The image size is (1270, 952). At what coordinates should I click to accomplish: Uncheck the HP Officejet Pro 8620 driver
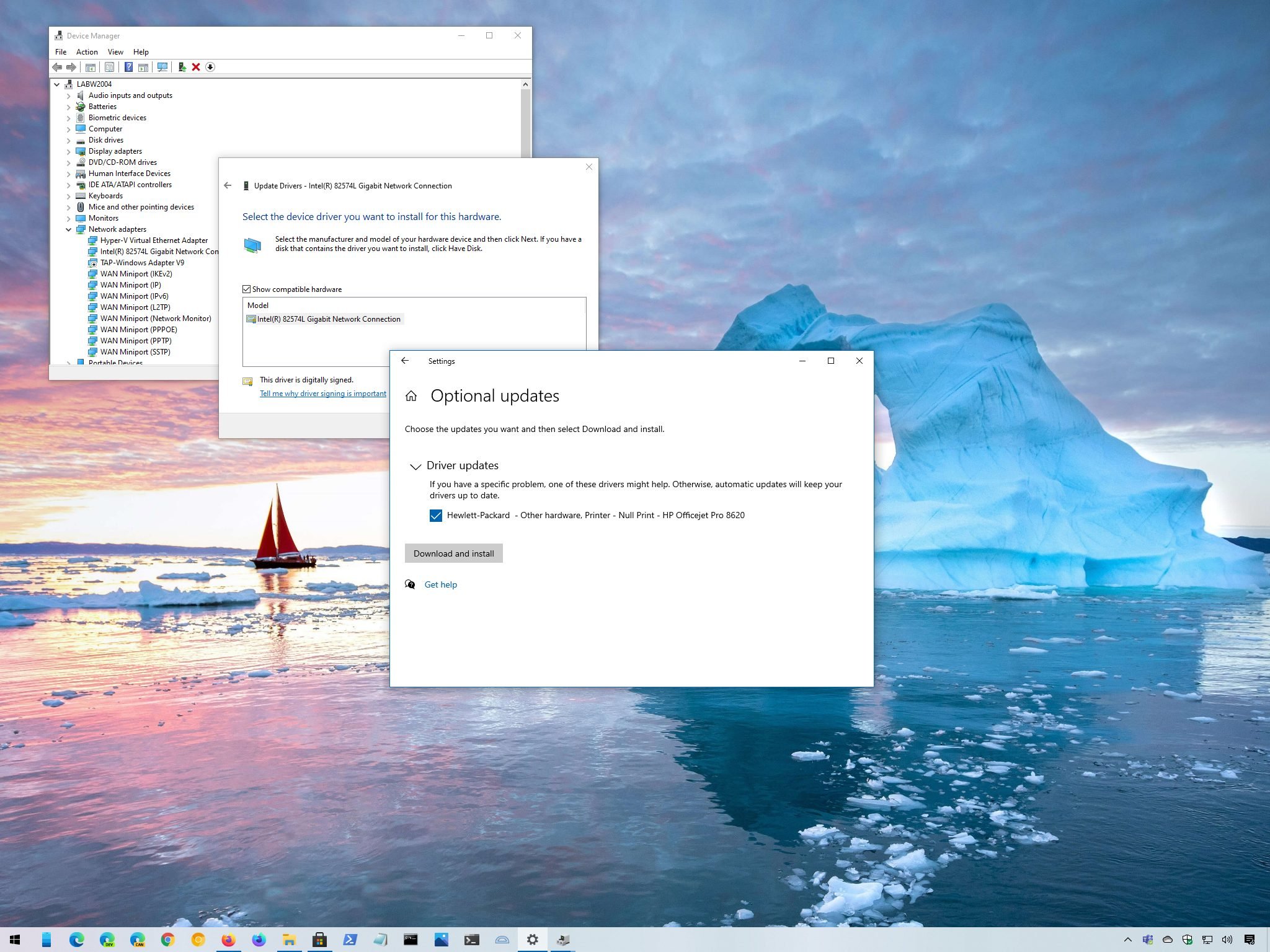point(436,516)
